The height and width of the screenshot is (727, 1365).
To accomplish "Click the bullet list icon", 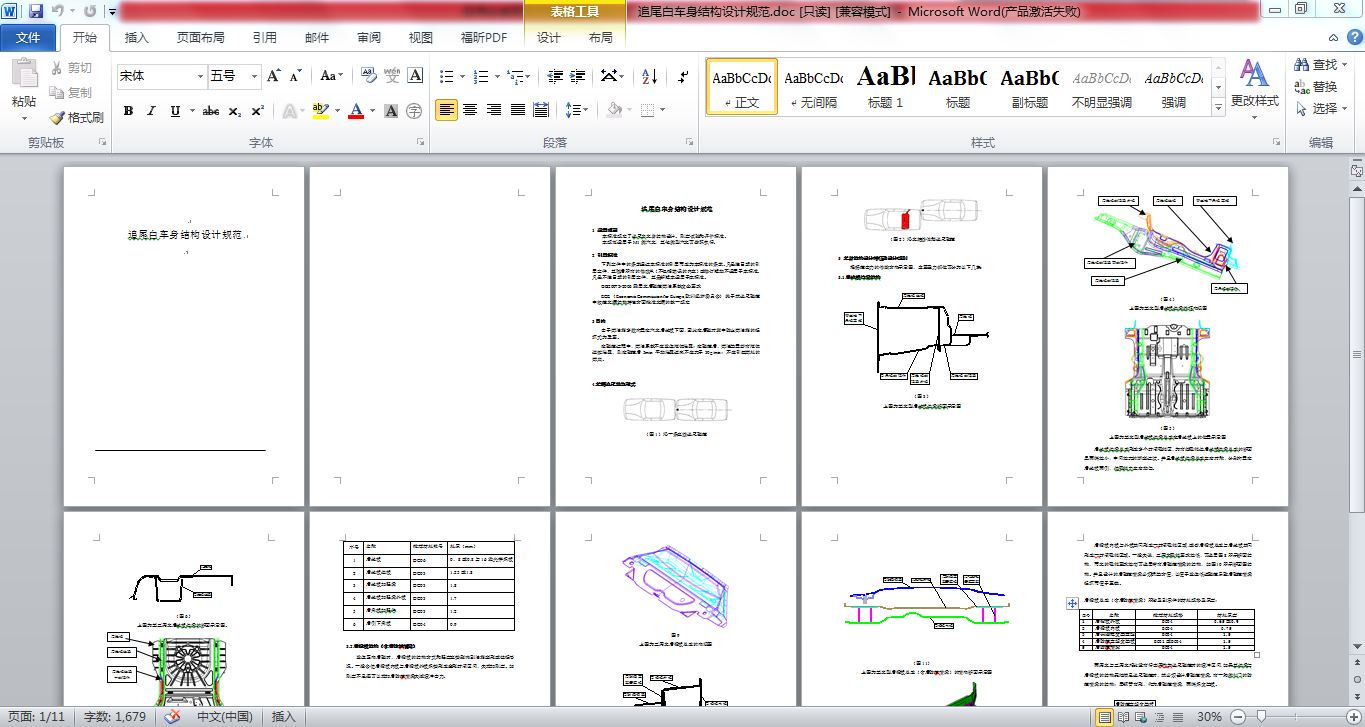I will pyautogui.click(x=447, y=76).
